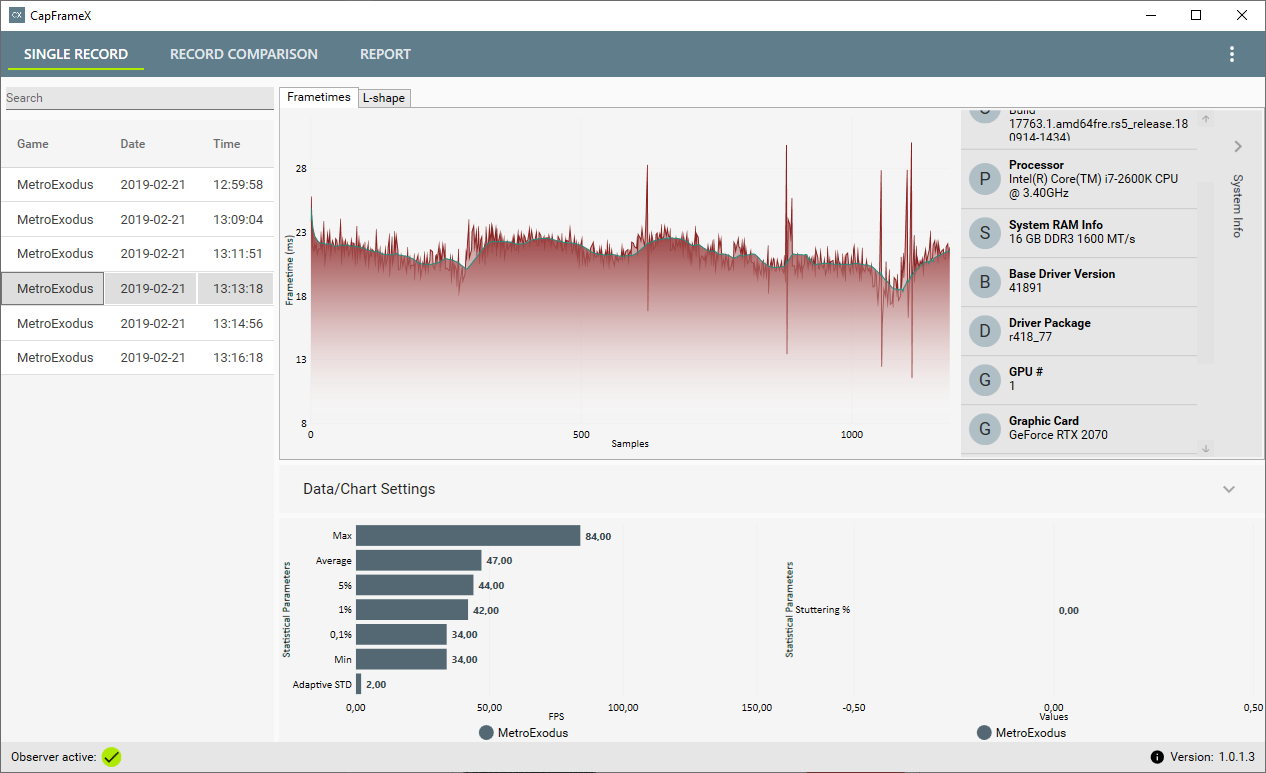Click the 41891 base driver value
Screen dimensions: 1266x773
pyautogui.click(x=1025, y=288)
